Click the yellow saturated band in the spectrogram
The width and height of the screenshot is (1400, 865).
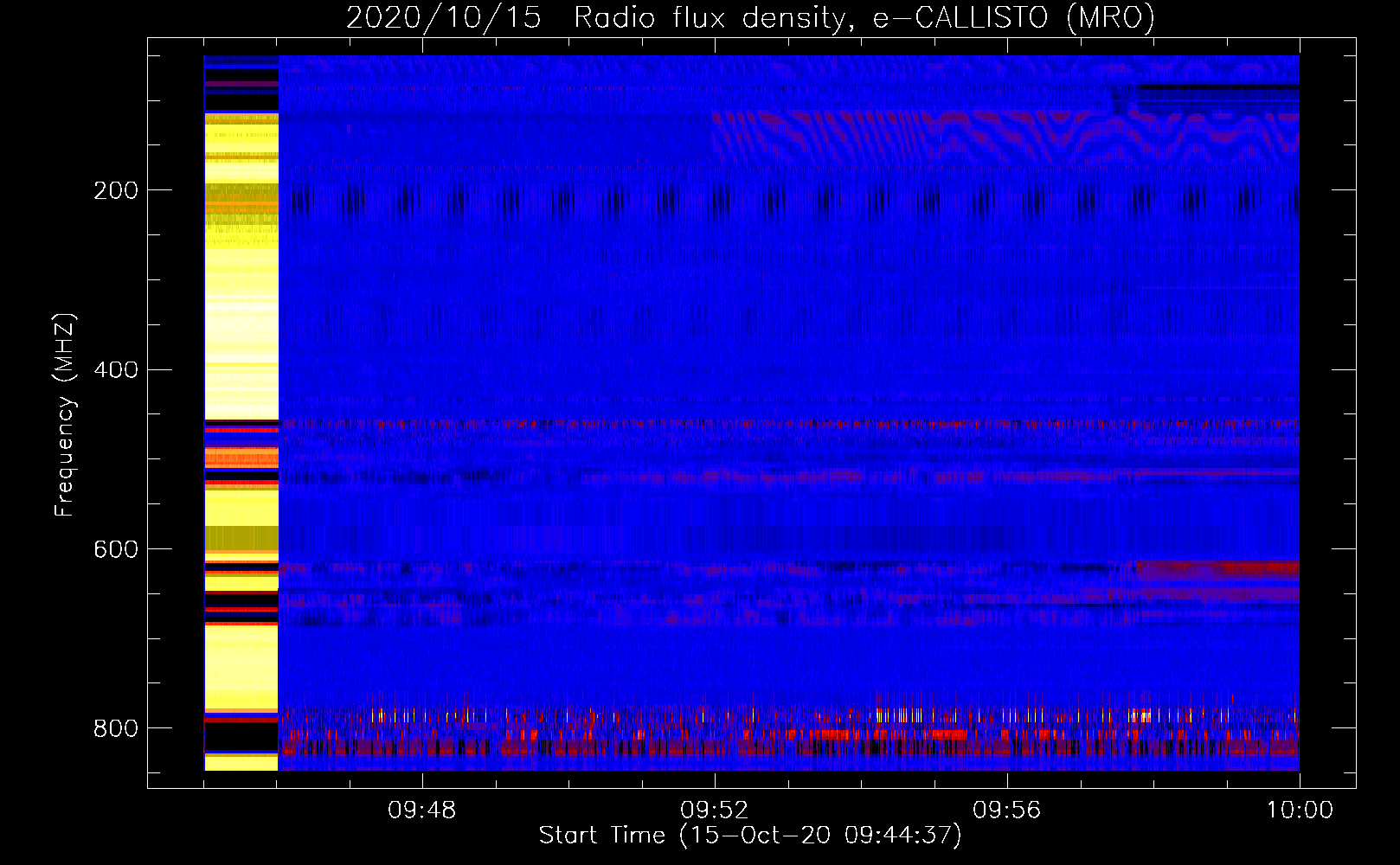point(241,413)
